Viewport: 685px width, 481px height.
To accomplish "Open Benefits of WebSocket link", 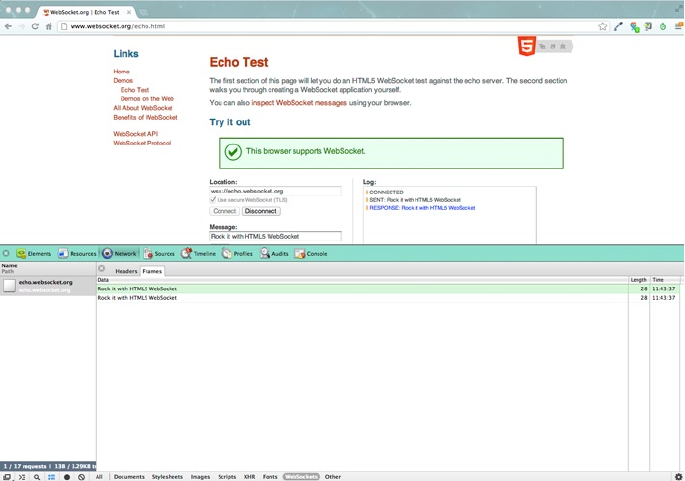I will pos(145,118).
